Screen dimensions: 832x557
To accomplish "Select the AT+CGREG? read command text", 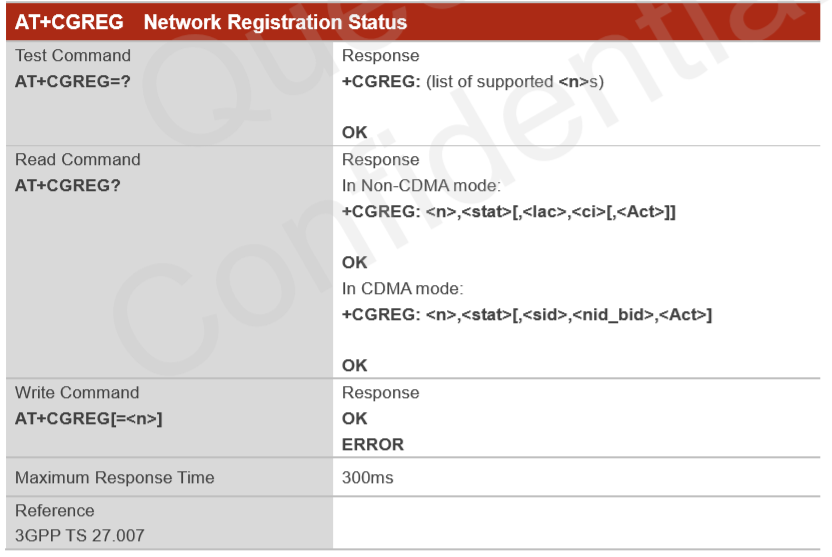I will point(68,185).
